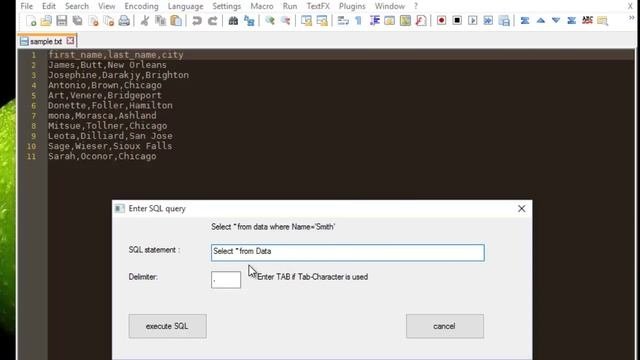This screenshot has width=640, height=360.
Task: Click the Playback macro icon
Action: click(473, 20)
